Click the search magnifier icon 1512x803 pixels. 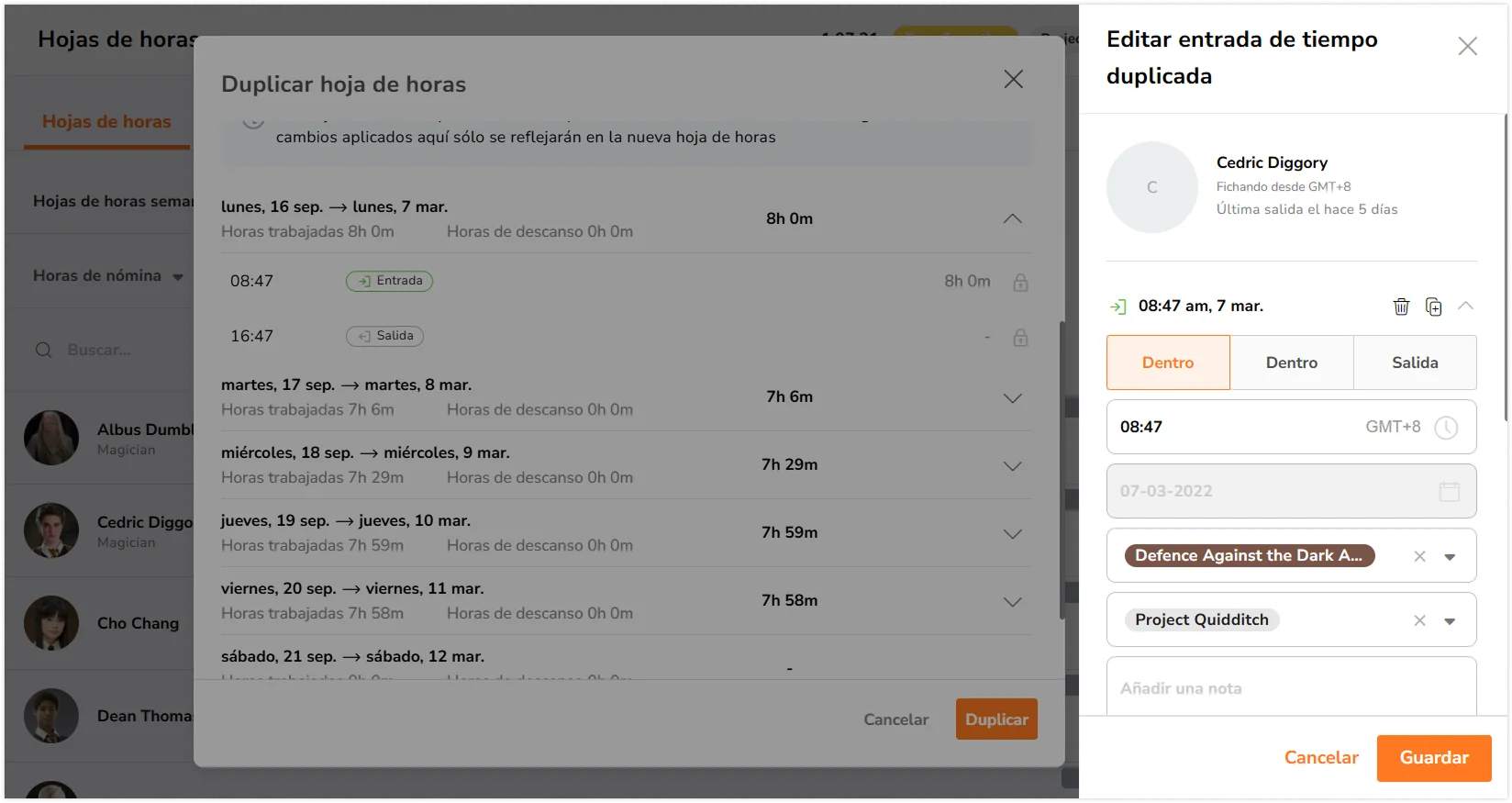pos(43,350)
